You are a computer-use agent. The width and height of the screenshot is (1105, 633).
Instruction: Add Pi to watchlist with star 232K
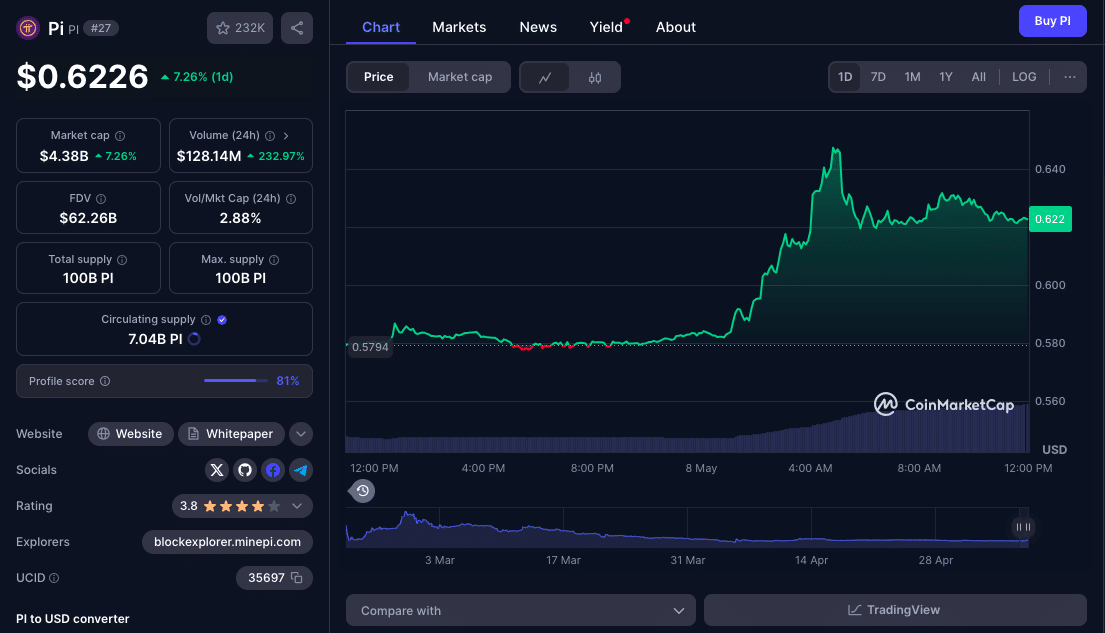tap(240, 28)
